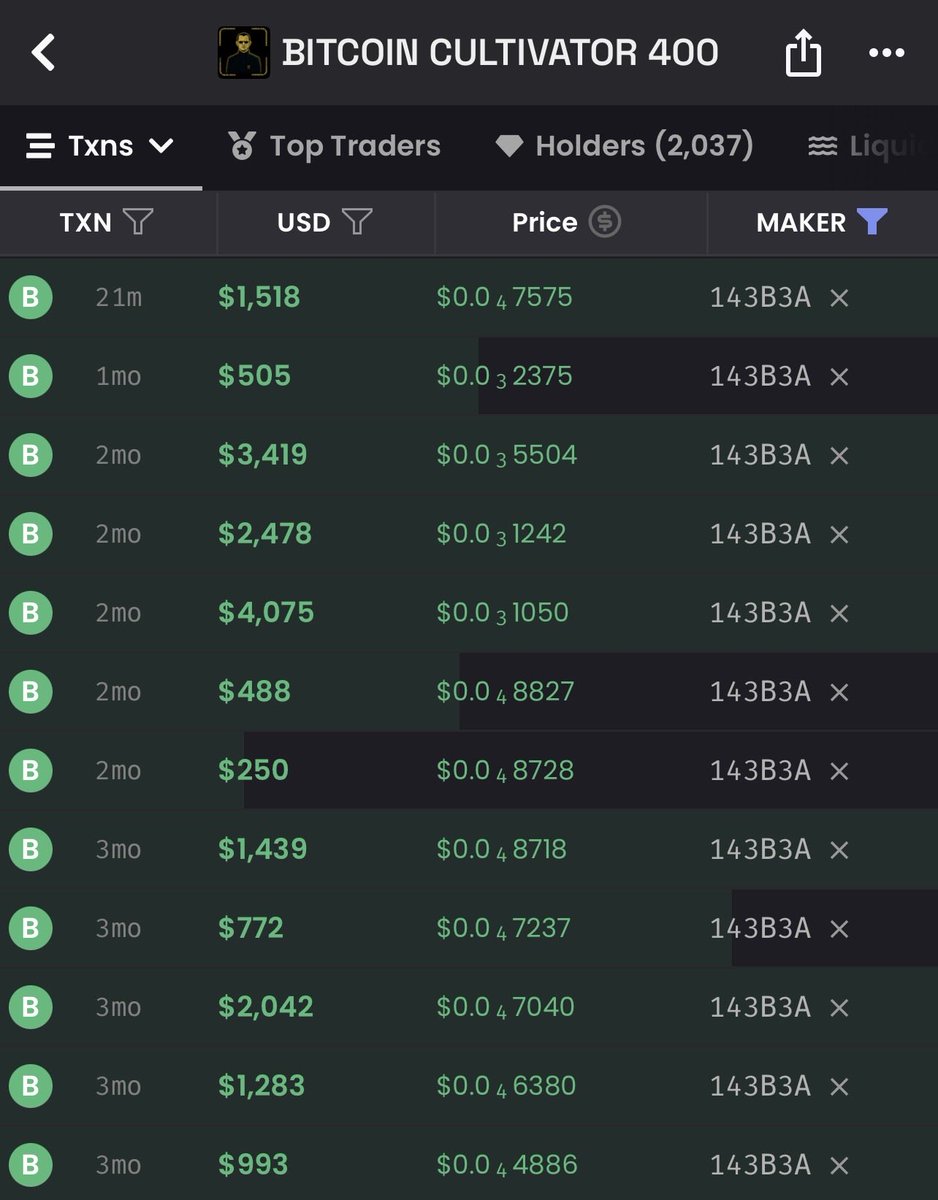Select the $4,075 USD amount
Viewport: 938px width, 1200px height.
pos(266,614)
